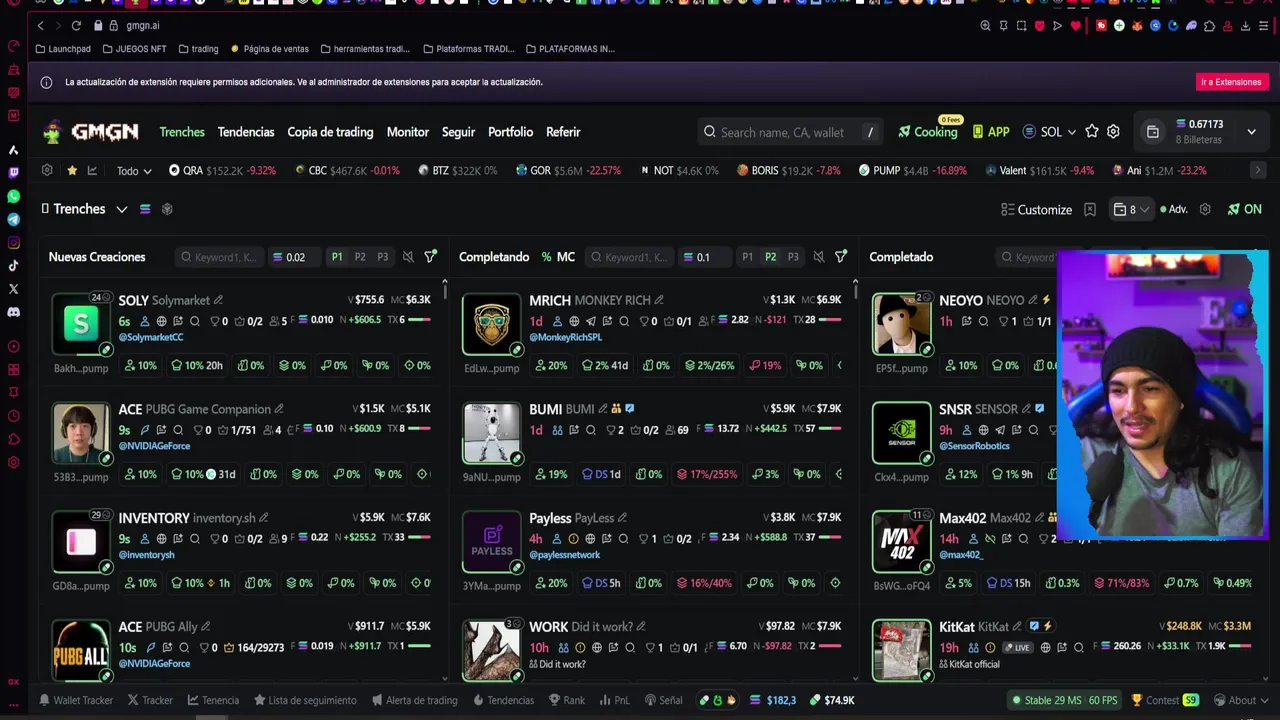Reload the page with the refresh icon
This screenshot has height=720, width=1280.
coord(76,25)
